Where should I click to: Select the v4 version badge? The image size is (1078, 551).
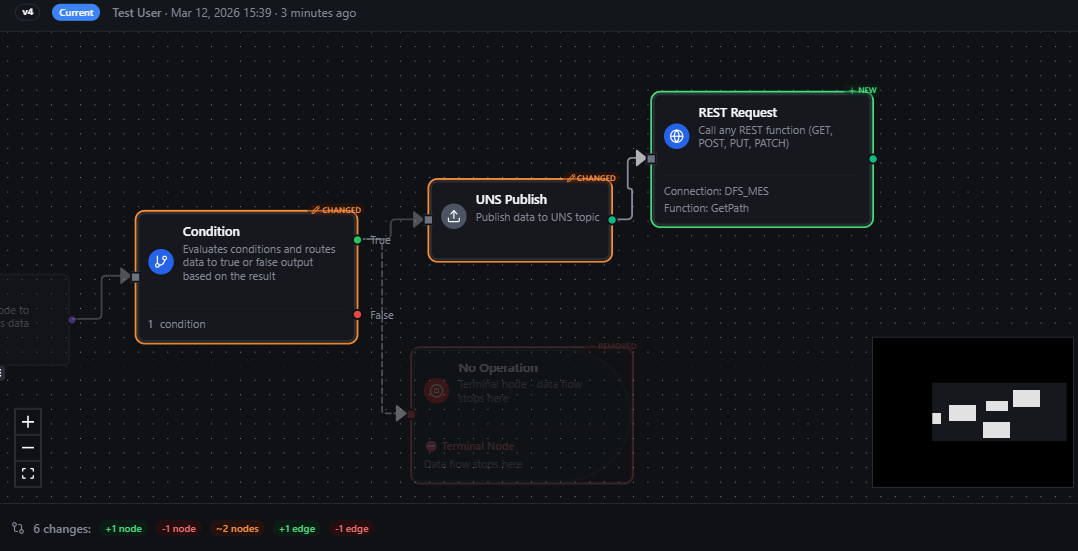pyautogui.click(x=27, y=13)
